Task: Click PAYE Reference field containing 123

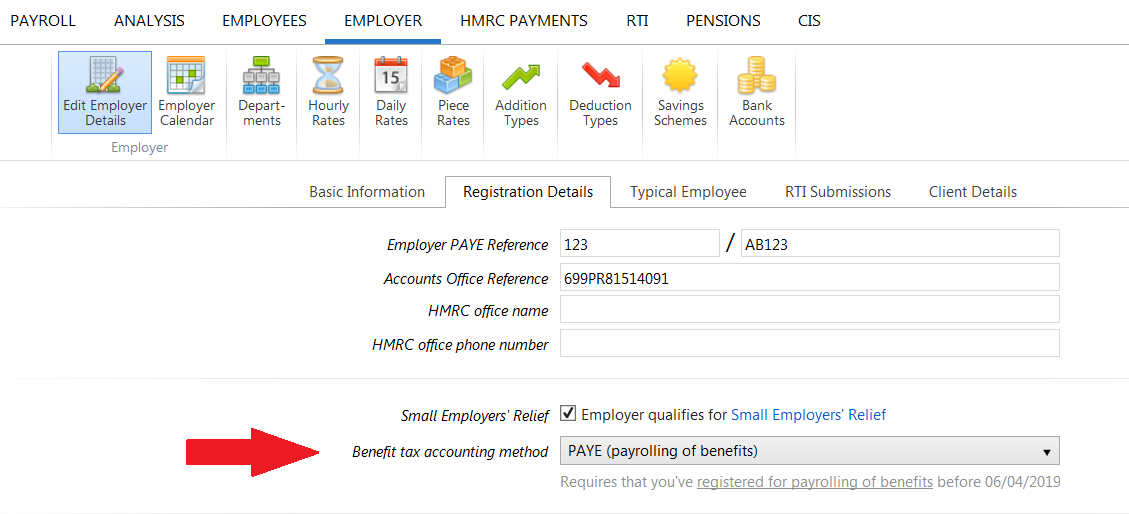Action: click(x=640, y=243)
